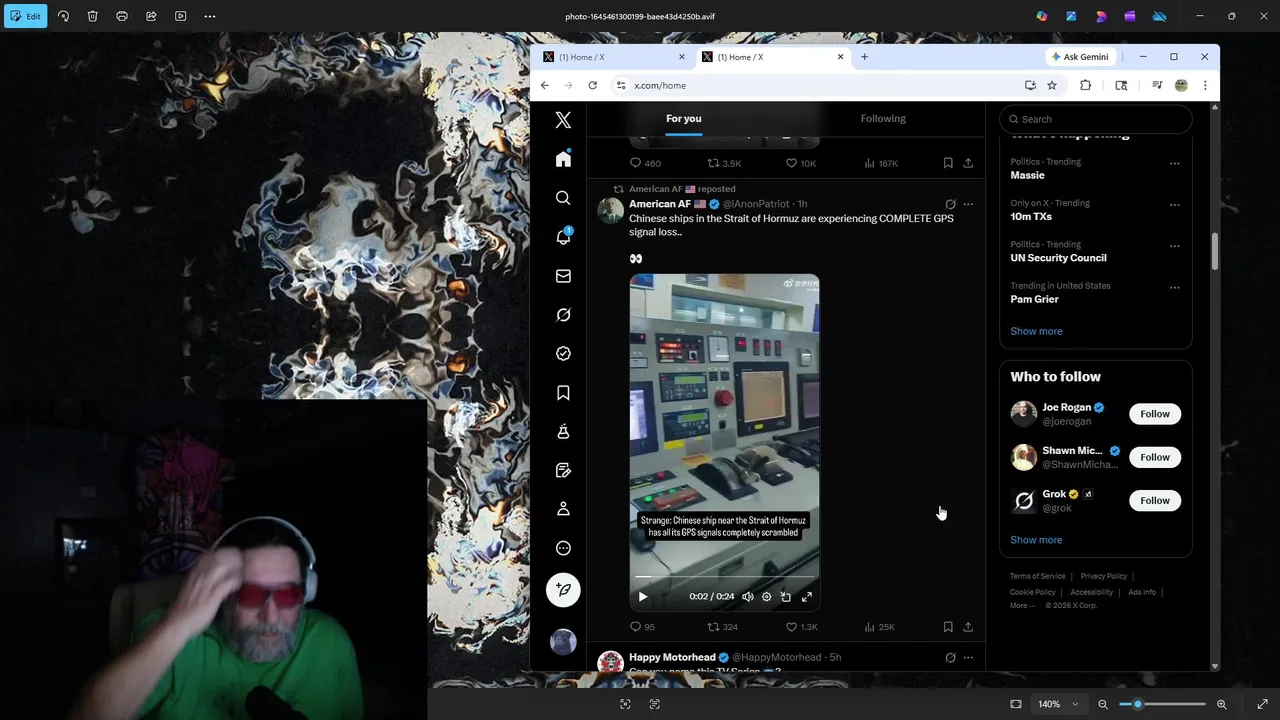Open Chrome three-dot menu

pyautogui.click(x=1205, y=85)
